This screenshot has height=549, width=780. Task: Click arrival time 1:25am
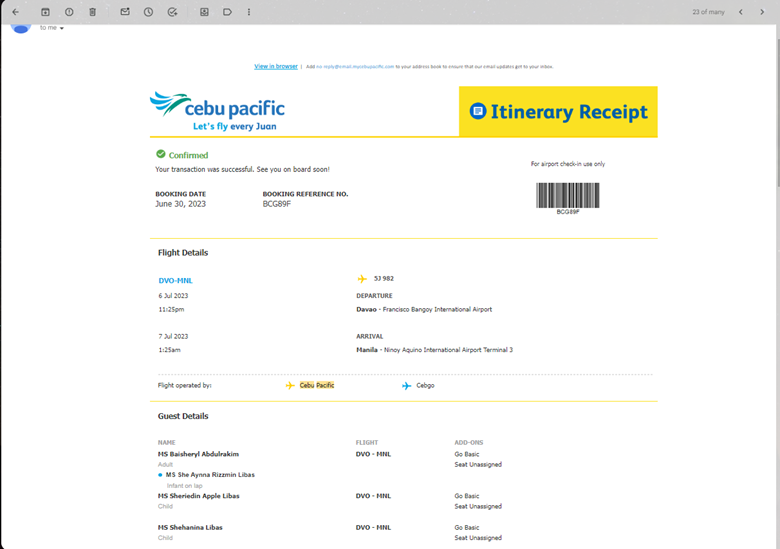[x=169, y=350]
